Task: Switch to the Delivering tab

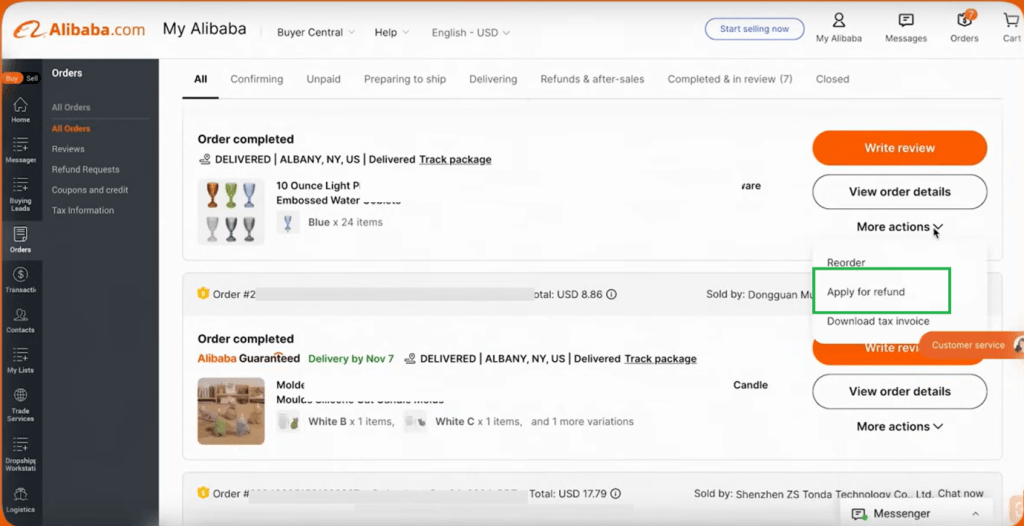Action: (x=493, y=79)
